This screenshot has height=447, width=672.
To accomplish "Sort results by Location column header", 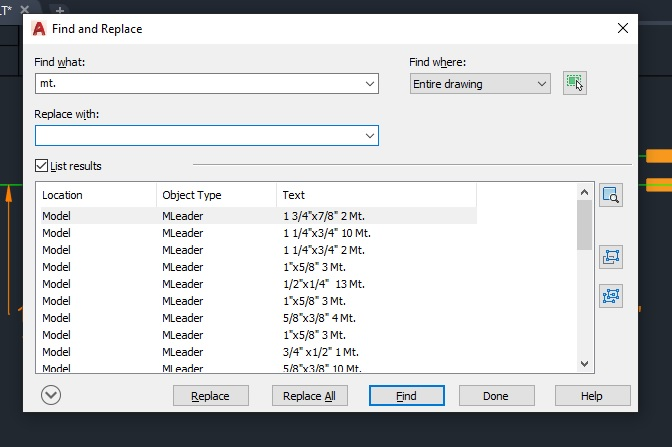I will tap(95, 195).
